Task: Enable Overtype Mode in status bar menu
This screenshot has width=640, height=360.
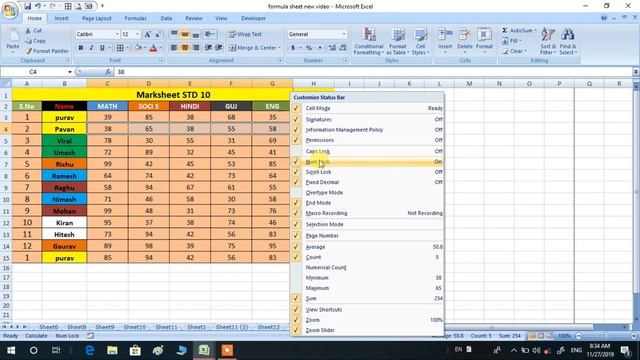Action: [367, 192]
